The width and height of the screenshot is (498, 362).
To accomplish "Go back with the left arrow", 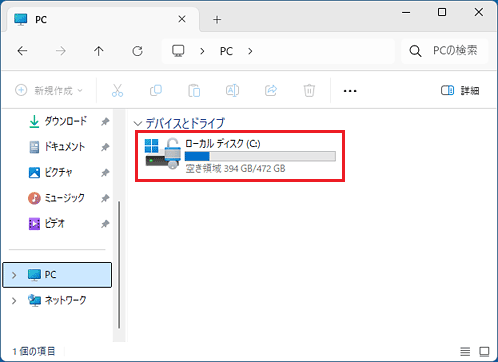I will 22,51.
